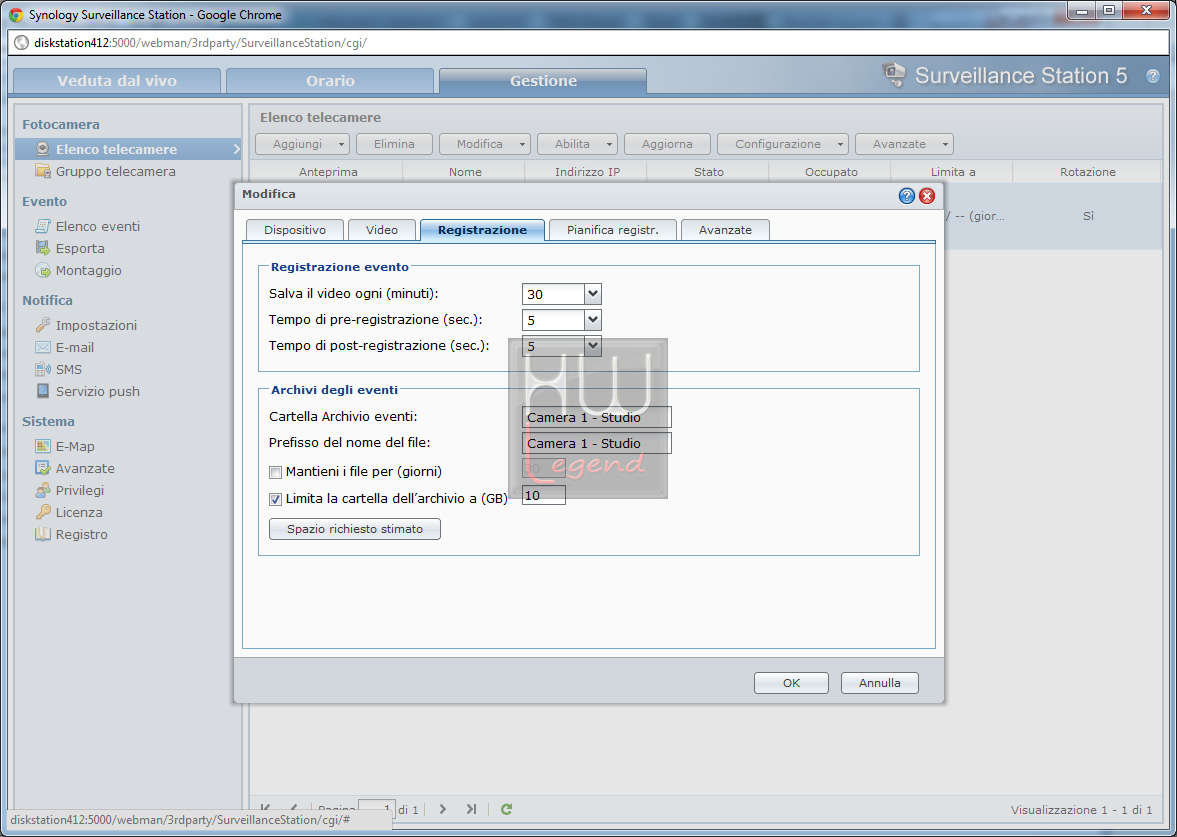Click the browser address bar URL

pyautogui.click(x=200, y=43)
